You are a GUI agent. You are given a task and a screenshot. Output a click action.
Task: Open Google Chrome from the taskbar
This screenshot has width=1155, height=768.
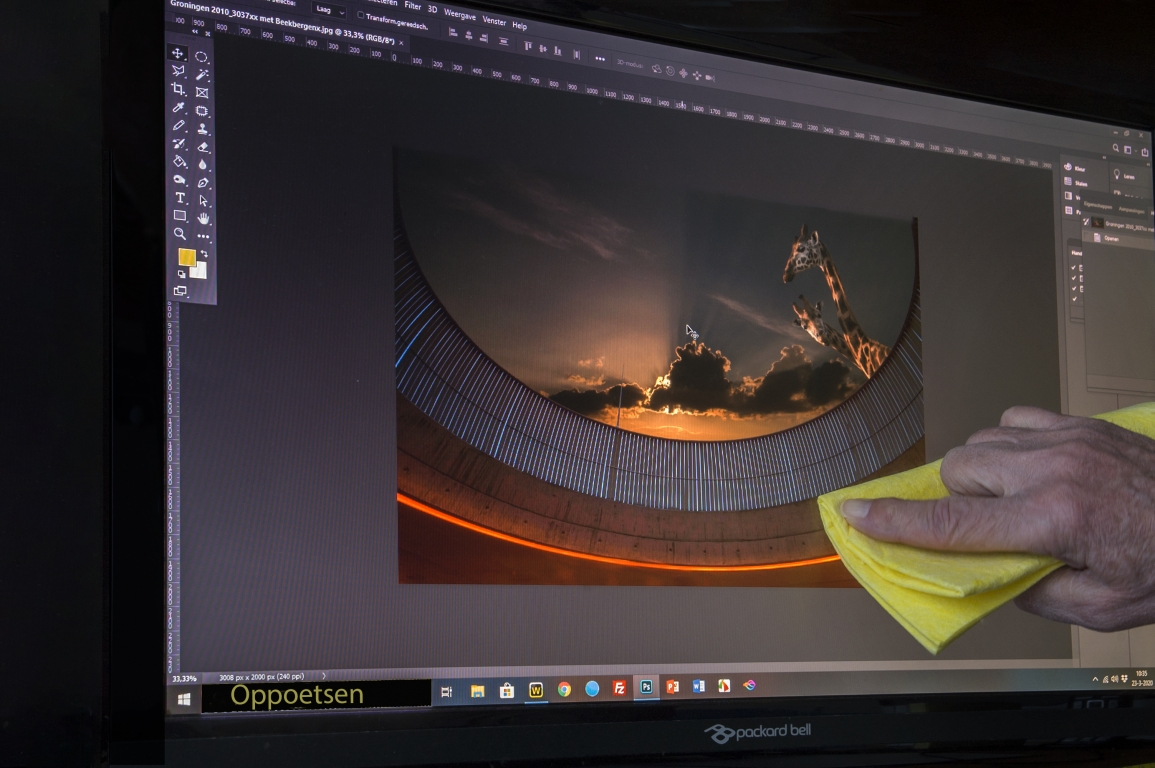pos(564,688)
